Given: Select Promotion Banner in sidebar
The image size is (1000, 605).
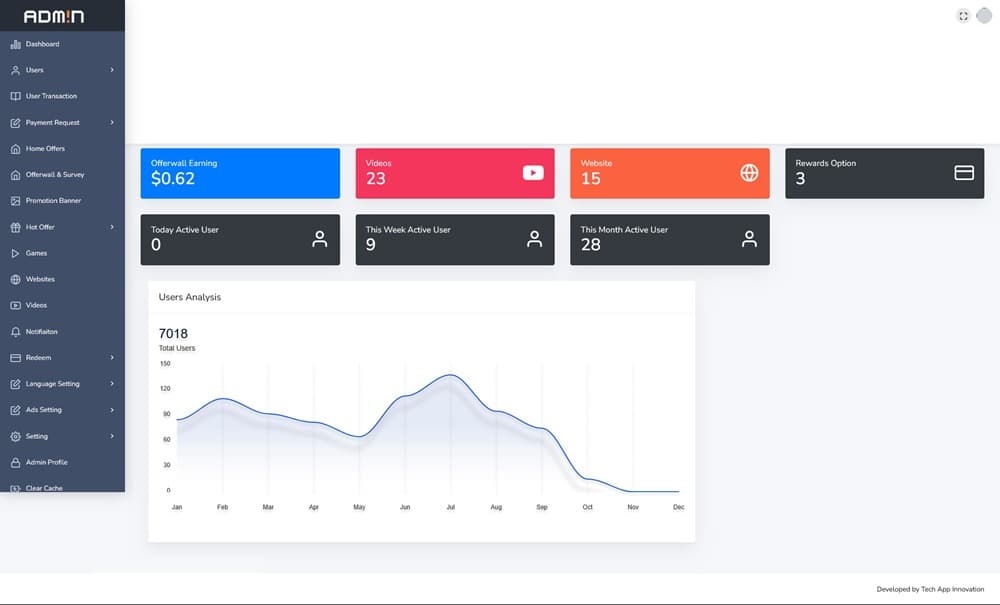Looking at the screenshot, I should click(53, 201).
